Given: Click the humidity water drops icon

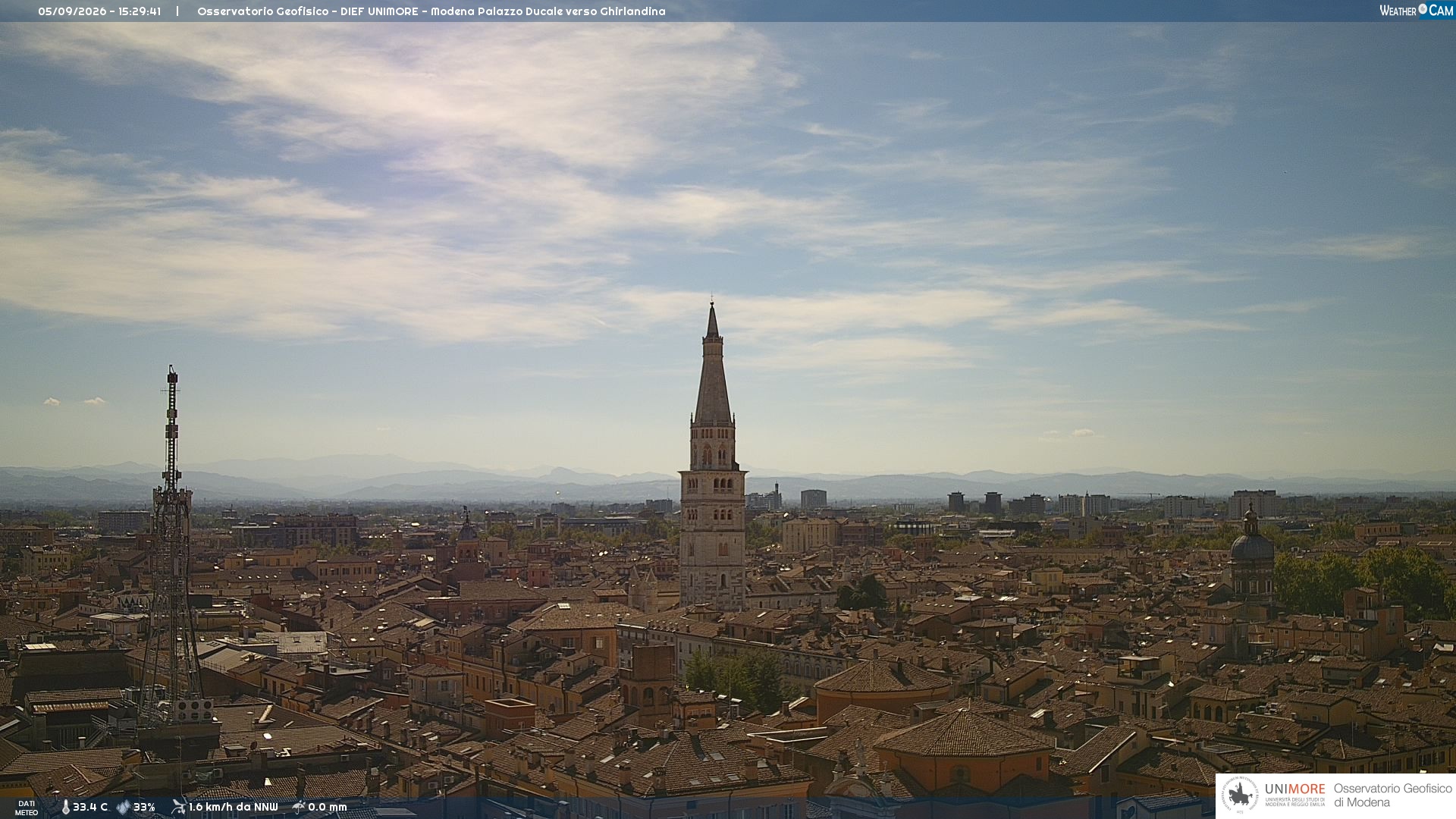Looking at the screenshot, I should [x=123, y=808].
